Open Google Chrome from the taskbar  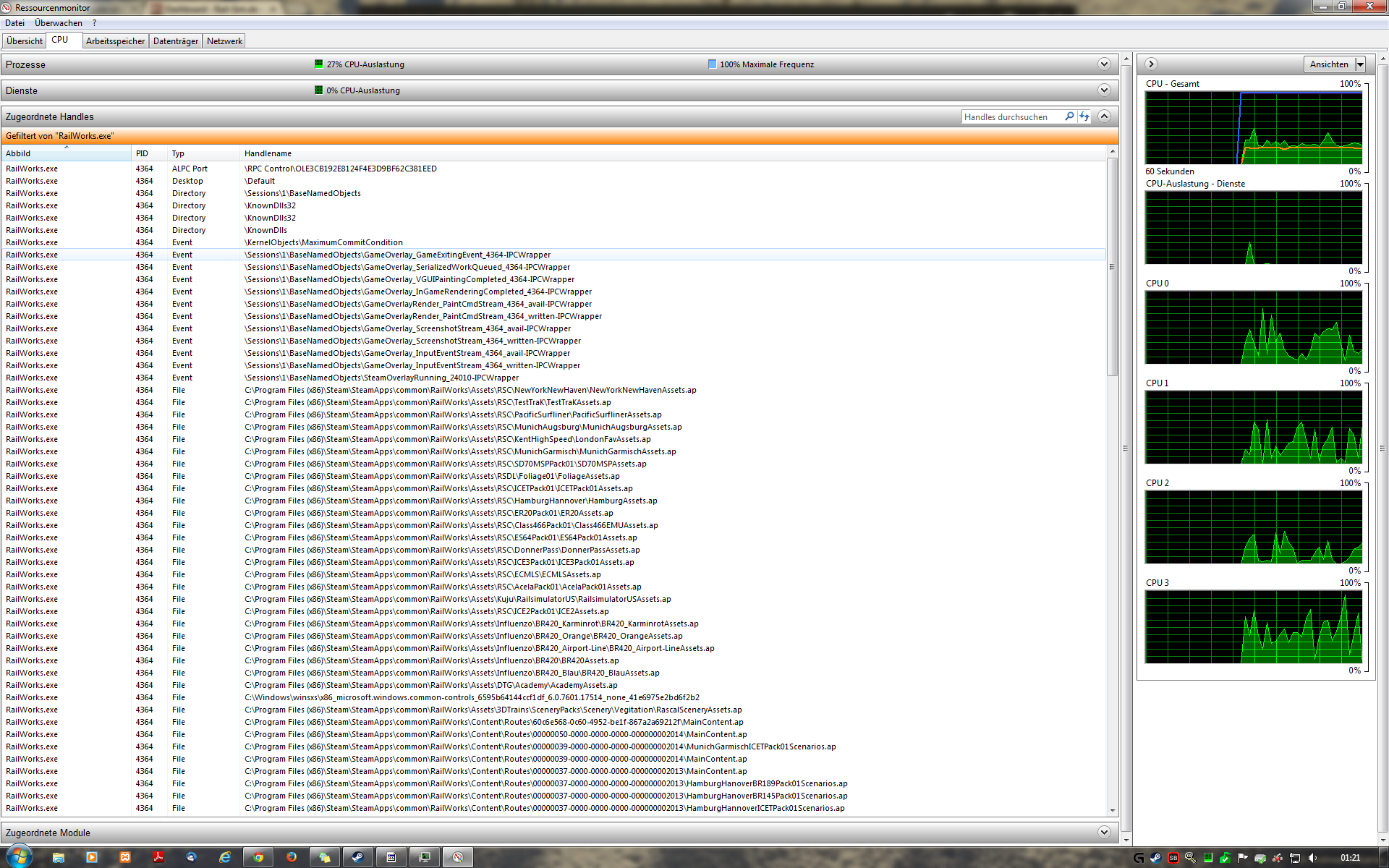tap(258, 857)
